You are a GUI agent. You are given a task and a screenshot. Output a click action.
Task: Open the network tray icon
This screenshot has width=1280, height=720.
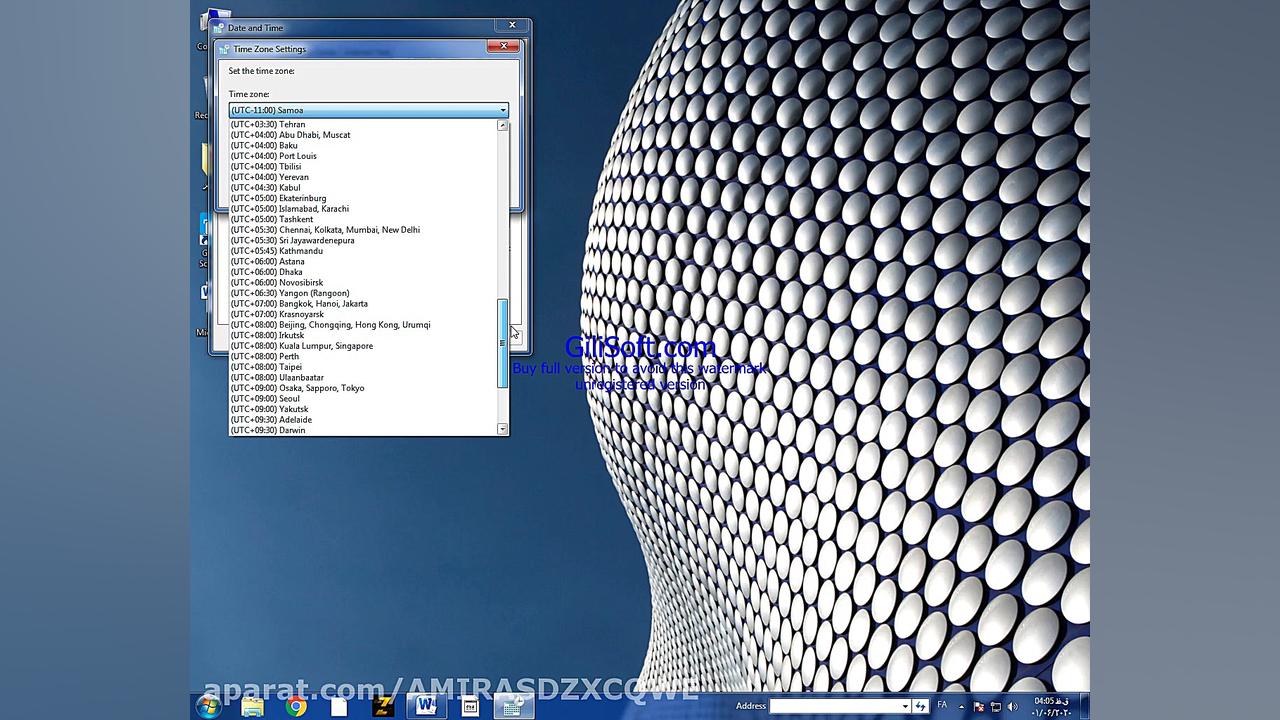(995, 706)
